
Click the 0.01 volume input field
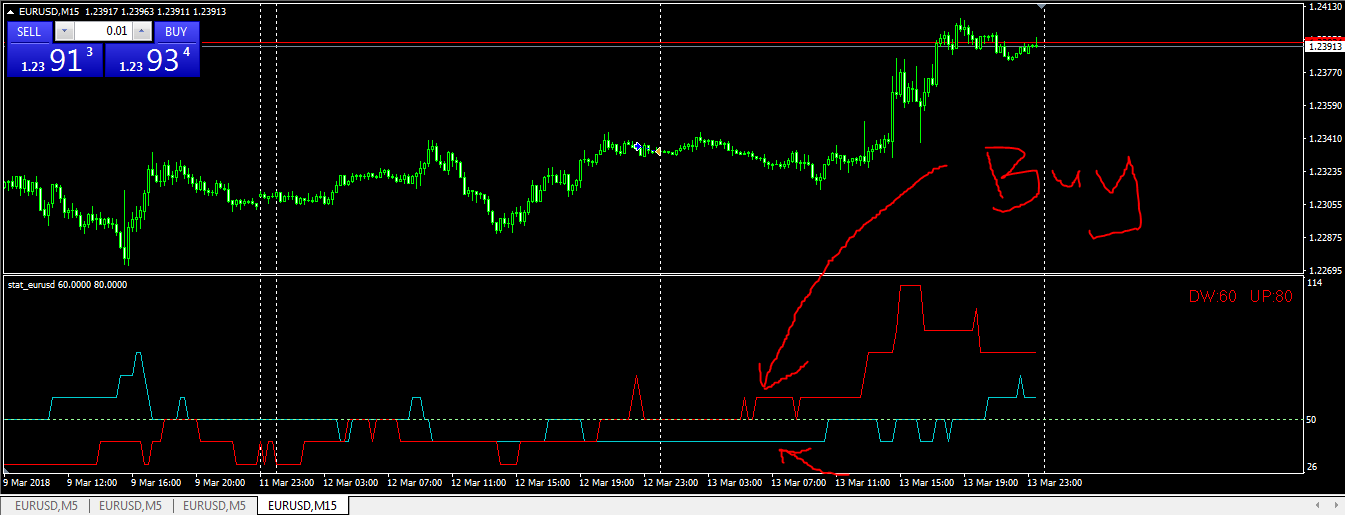[x=103, y=32]
